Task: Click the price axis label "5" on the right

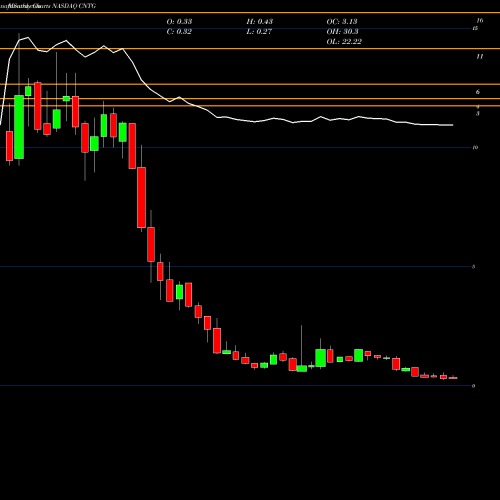Action: tap(473, 267)
